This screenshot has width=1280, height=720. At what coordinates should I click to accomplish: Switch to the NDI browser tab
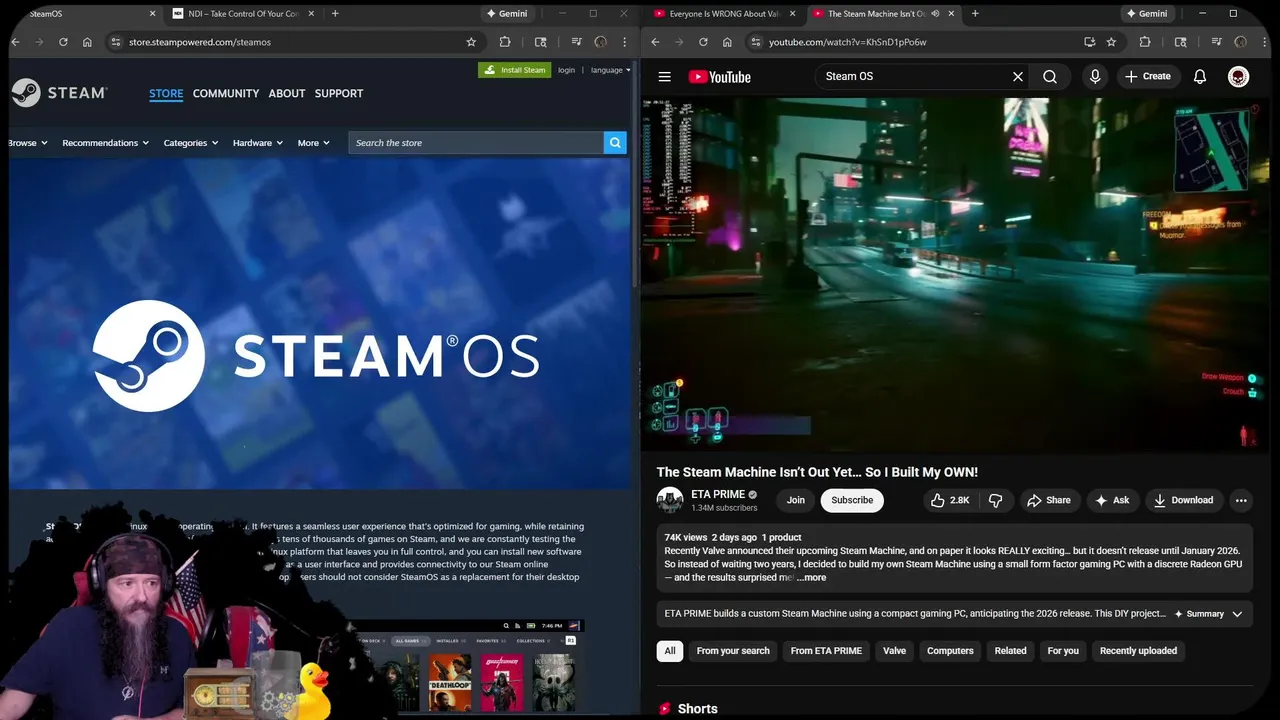point(242,14)
